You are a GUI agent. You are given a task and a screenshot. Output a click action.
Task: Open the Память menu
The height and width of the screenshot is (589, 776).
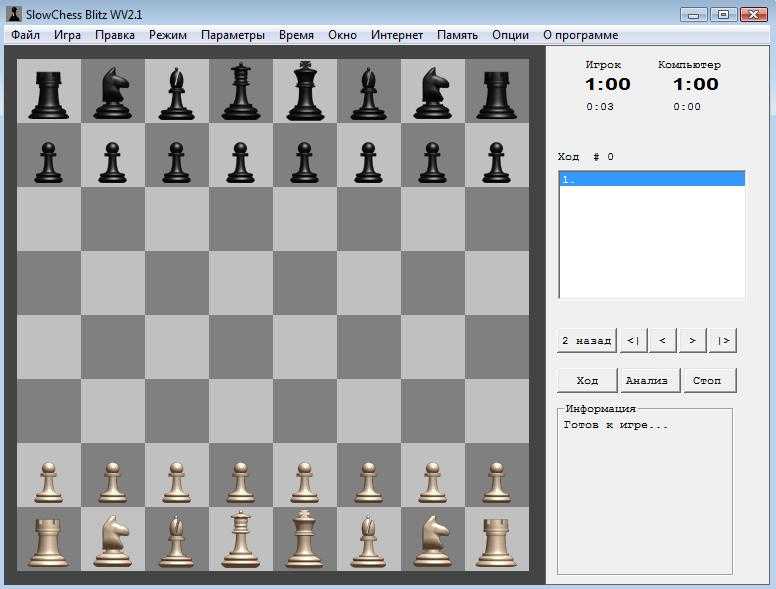point(457,35)
